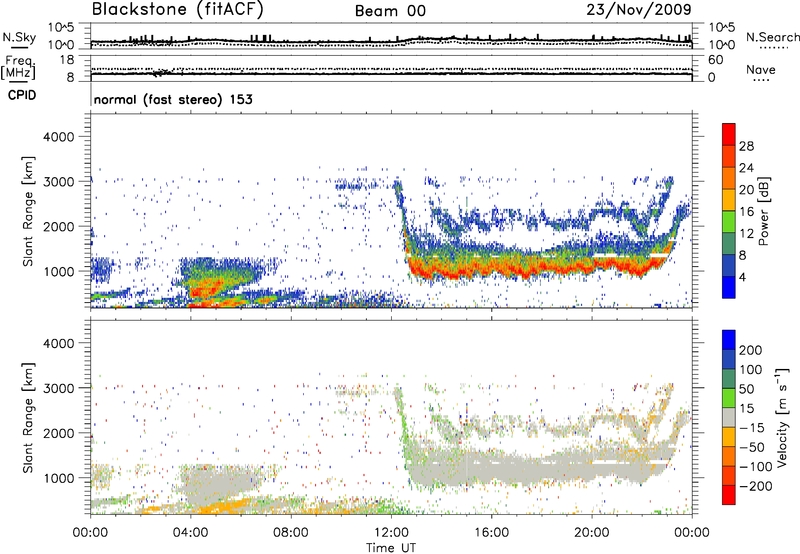This screenshot has height=554, width=800.
Task: Click the 'Beam 00' label
Action: tap(390, 11)
